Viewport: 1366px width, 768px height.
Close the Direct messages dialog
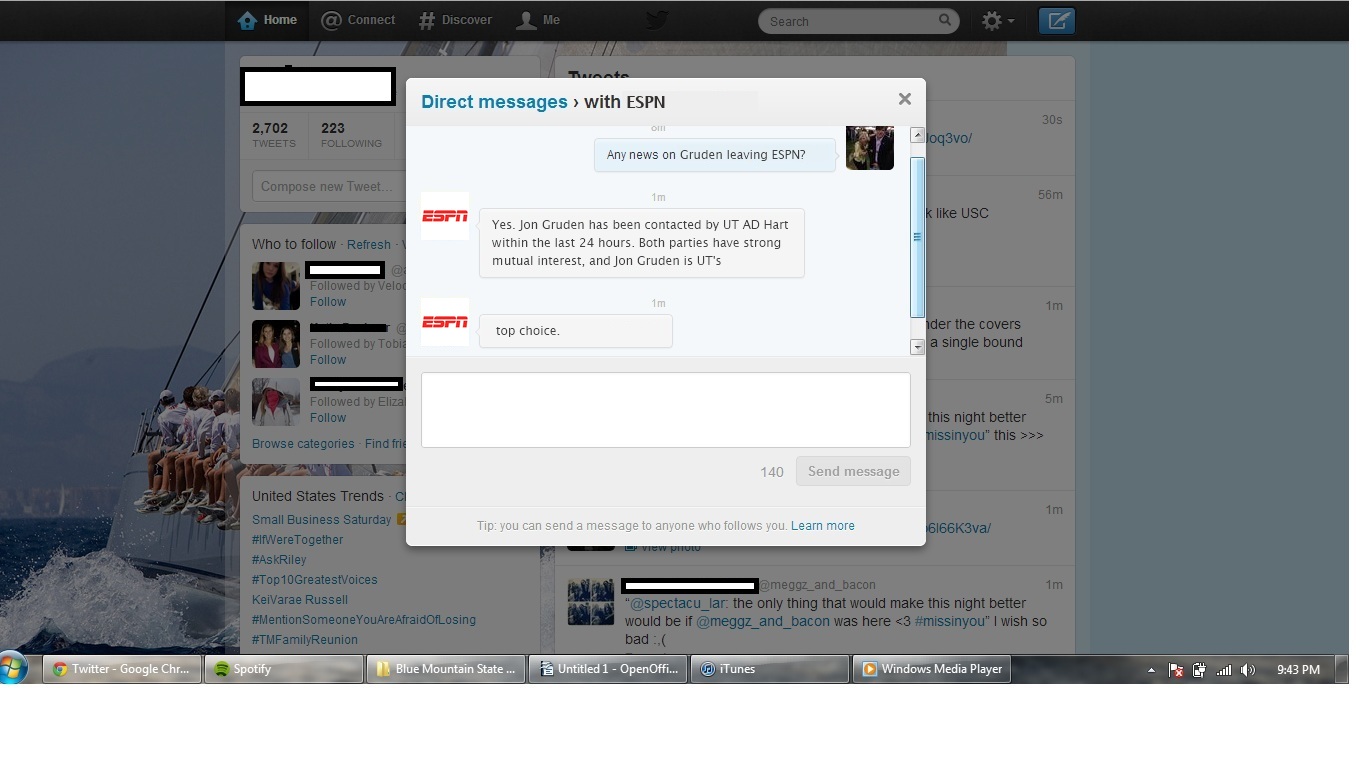(x=904, y=99)
